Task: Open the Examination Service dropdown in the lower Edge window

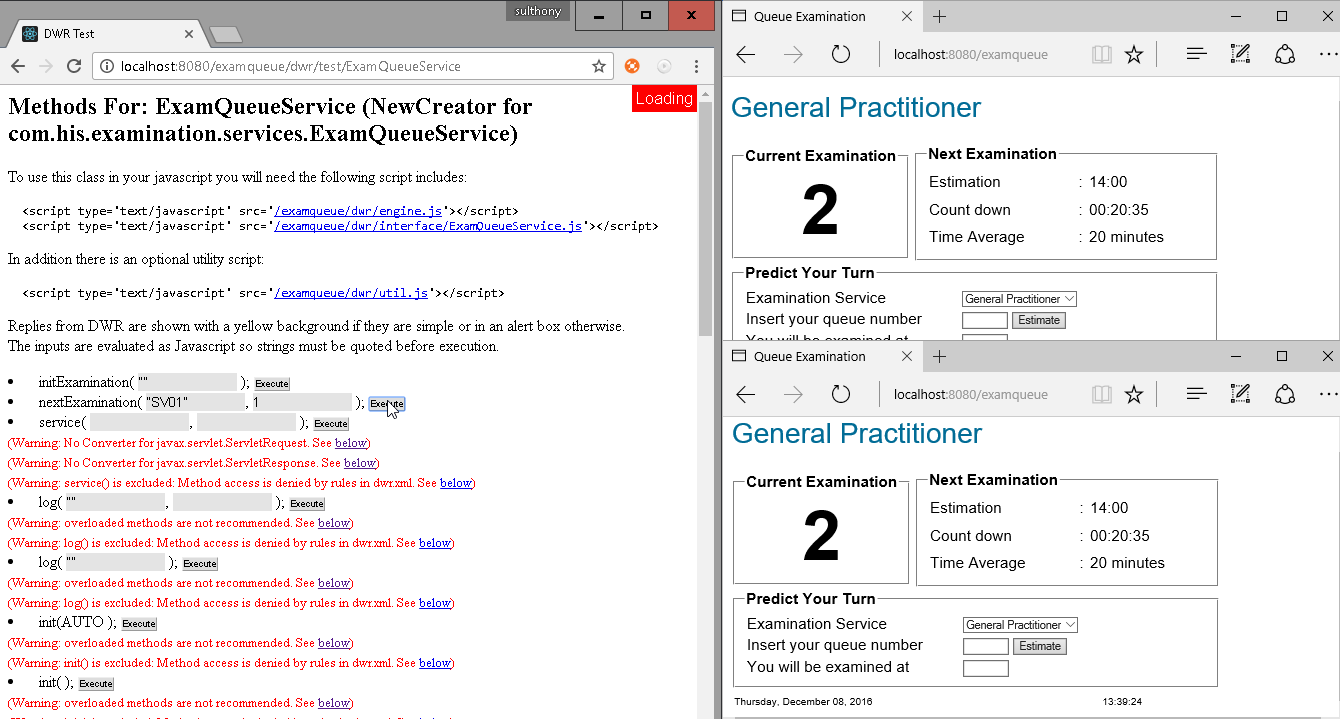Action: [x=1020, y=625]
